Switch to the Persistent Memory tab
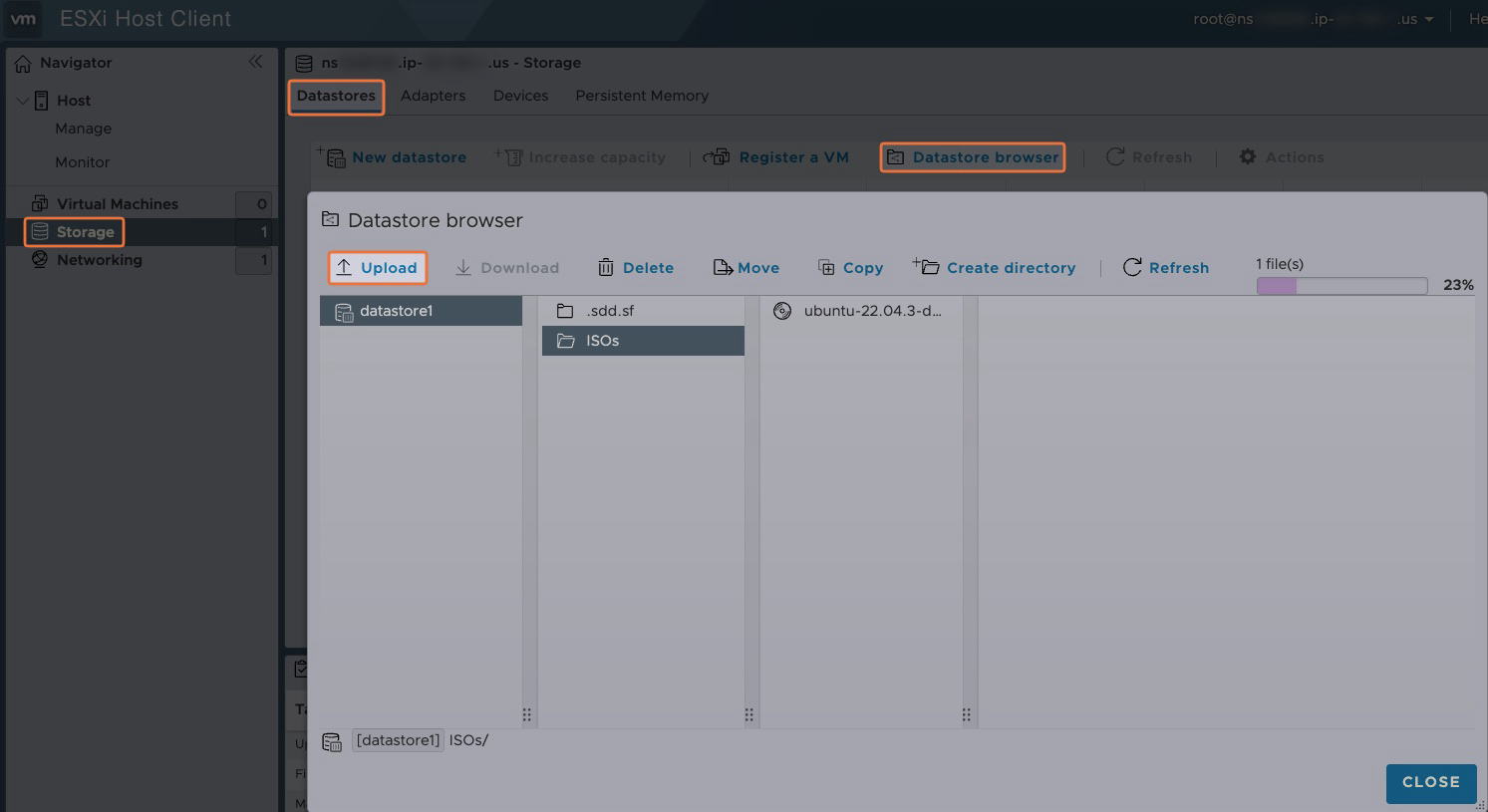 point(642,96)
